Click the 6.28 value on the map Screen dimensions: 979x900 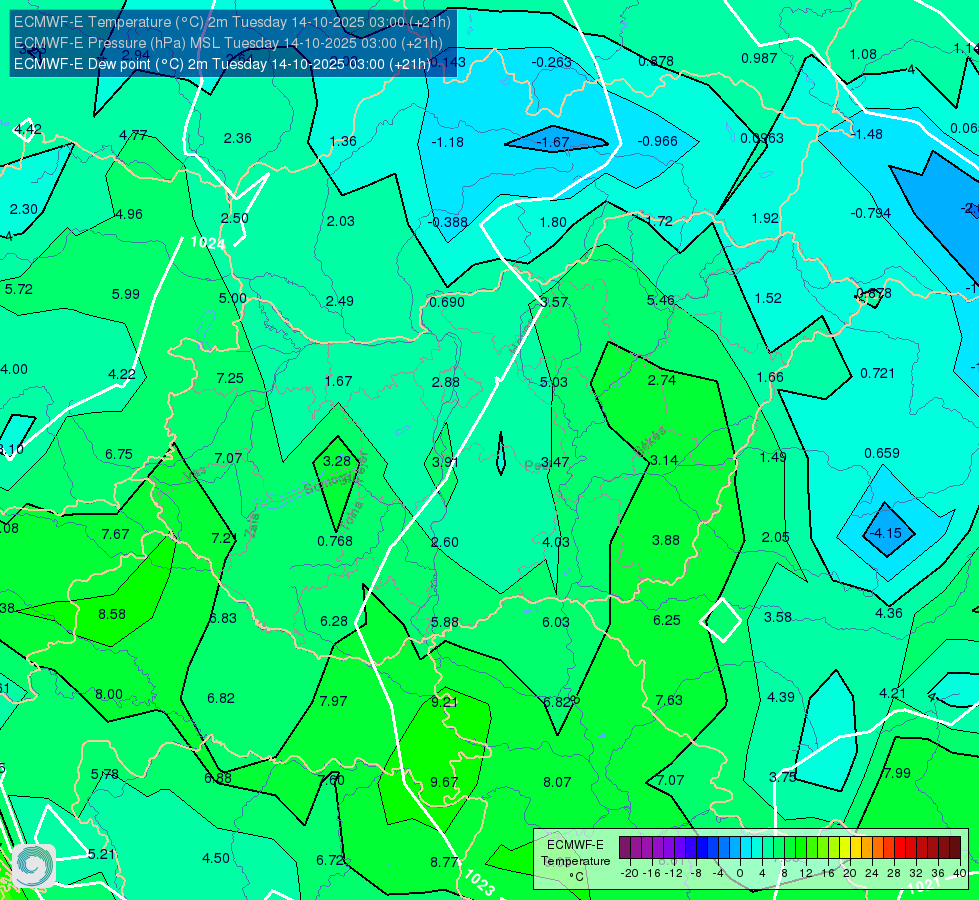pos(334,621)
